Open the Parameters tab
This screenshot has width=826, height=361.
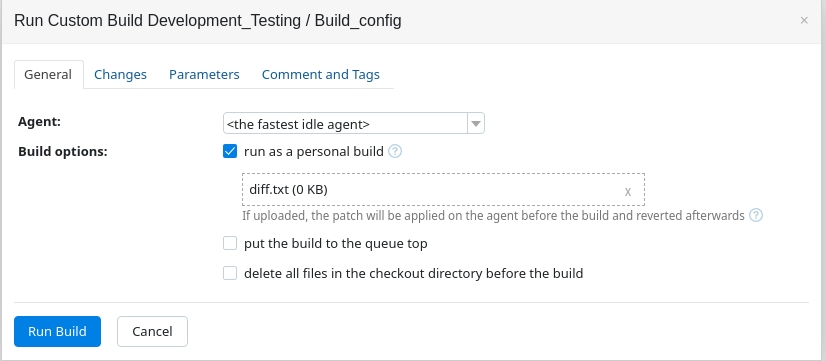(204, 74)
